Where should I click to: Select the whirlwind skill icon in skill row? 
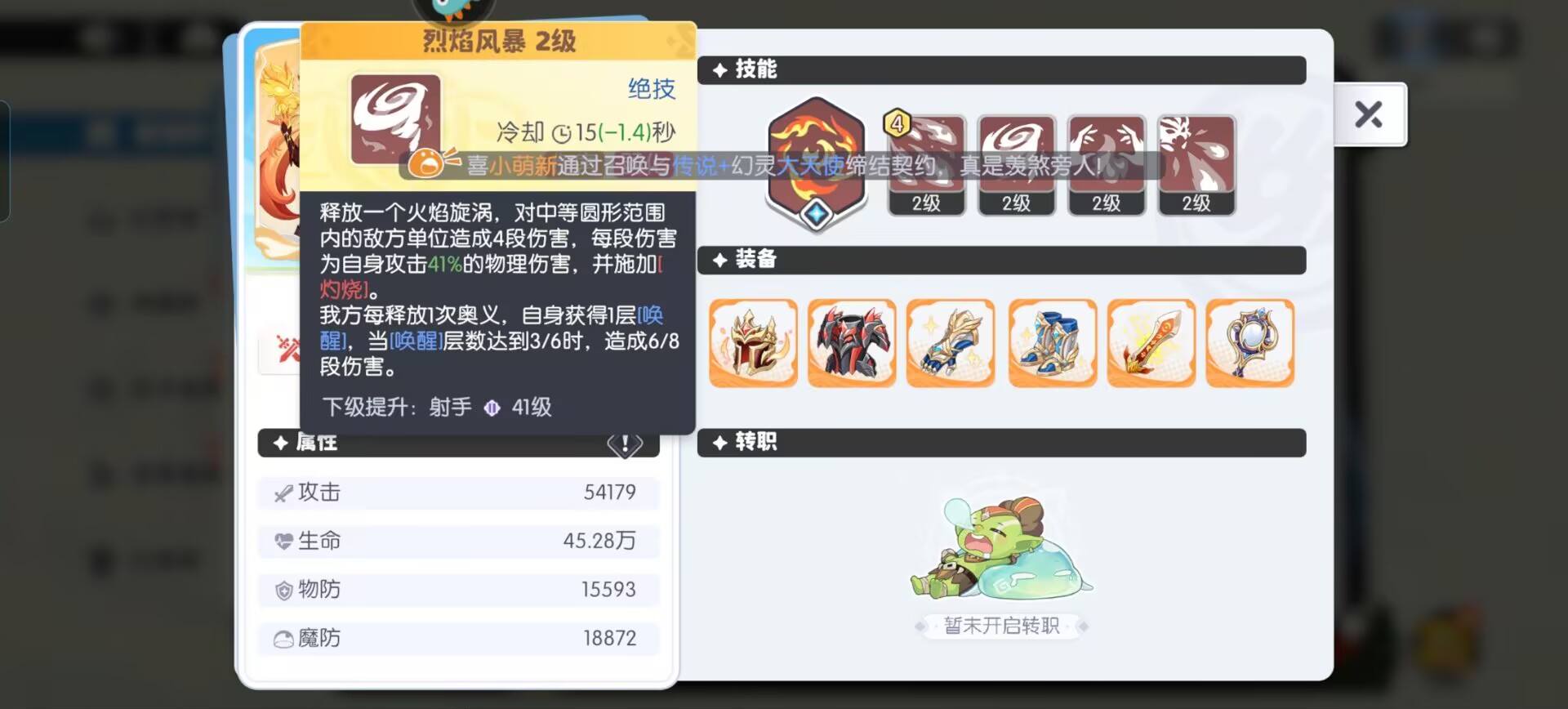(x=1016, y=165)
